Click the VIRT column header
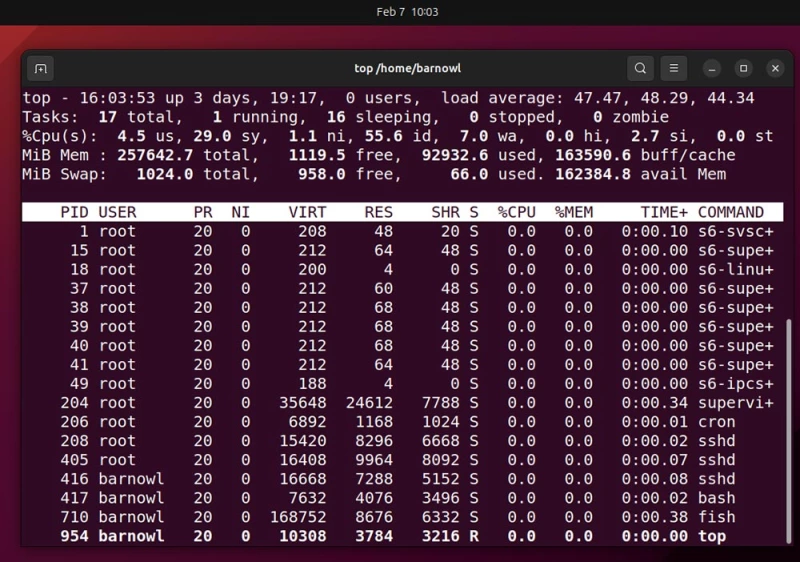 pyautogui.click(x=307, y=212)
